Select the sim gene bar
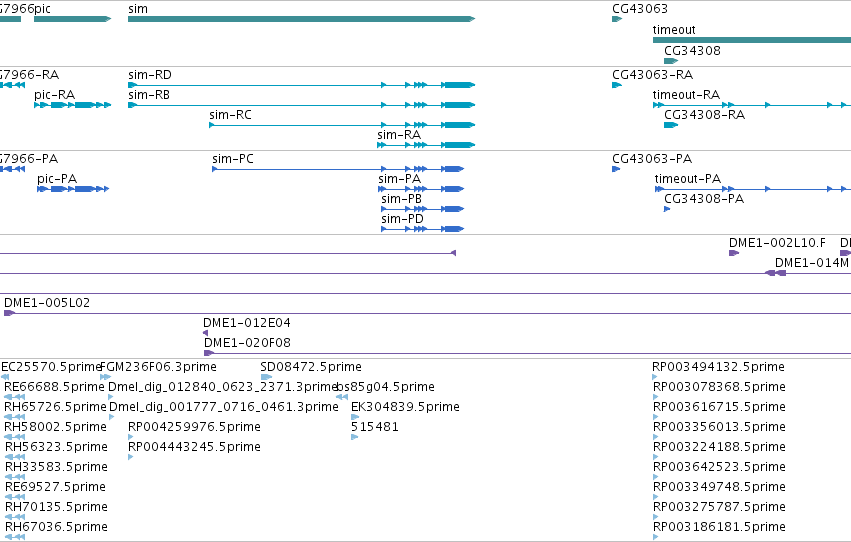Screen dimensions: 851x542 301,19
